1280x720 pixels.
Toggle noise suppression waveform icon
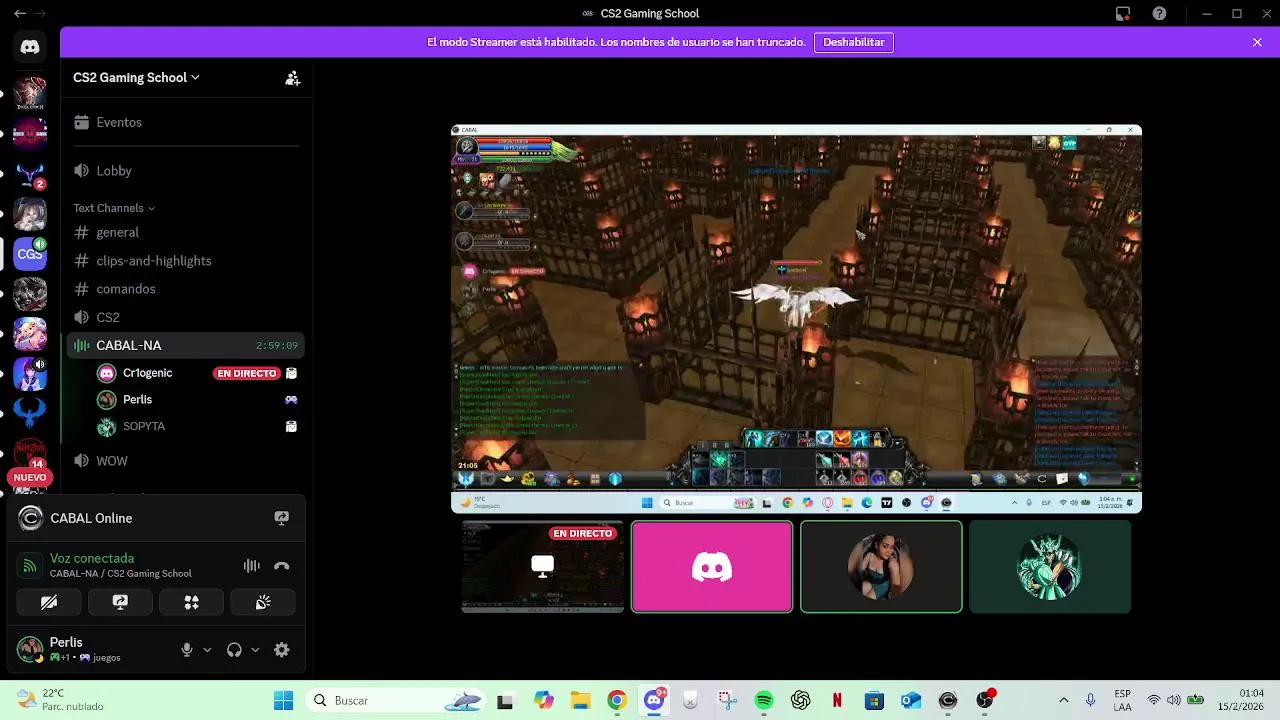tap(252, 566)
